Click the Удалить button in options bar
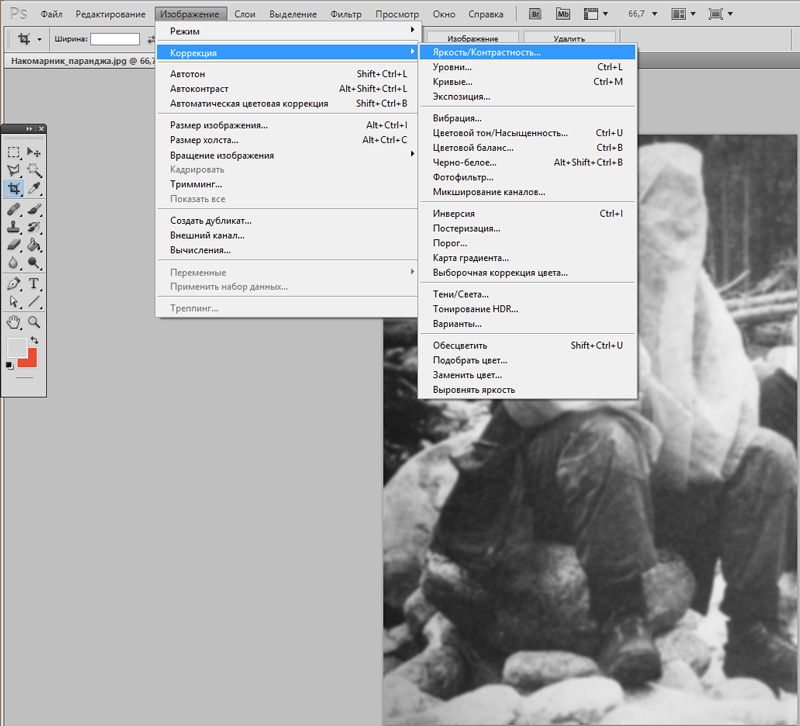This screenshot has width=800, height=726. tap(569, 38)
